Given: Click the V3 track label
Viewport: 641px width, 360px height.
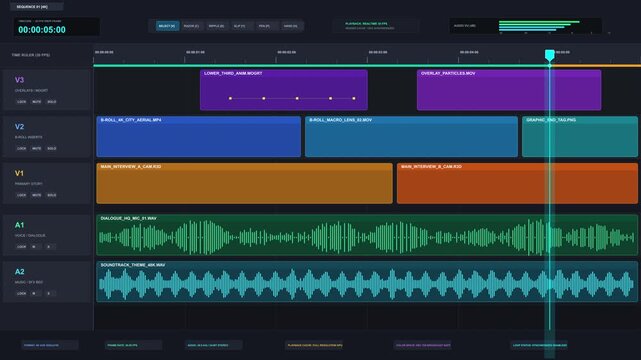Looking at the screenshot, I should pyautogui.click(x=19, y=80).
